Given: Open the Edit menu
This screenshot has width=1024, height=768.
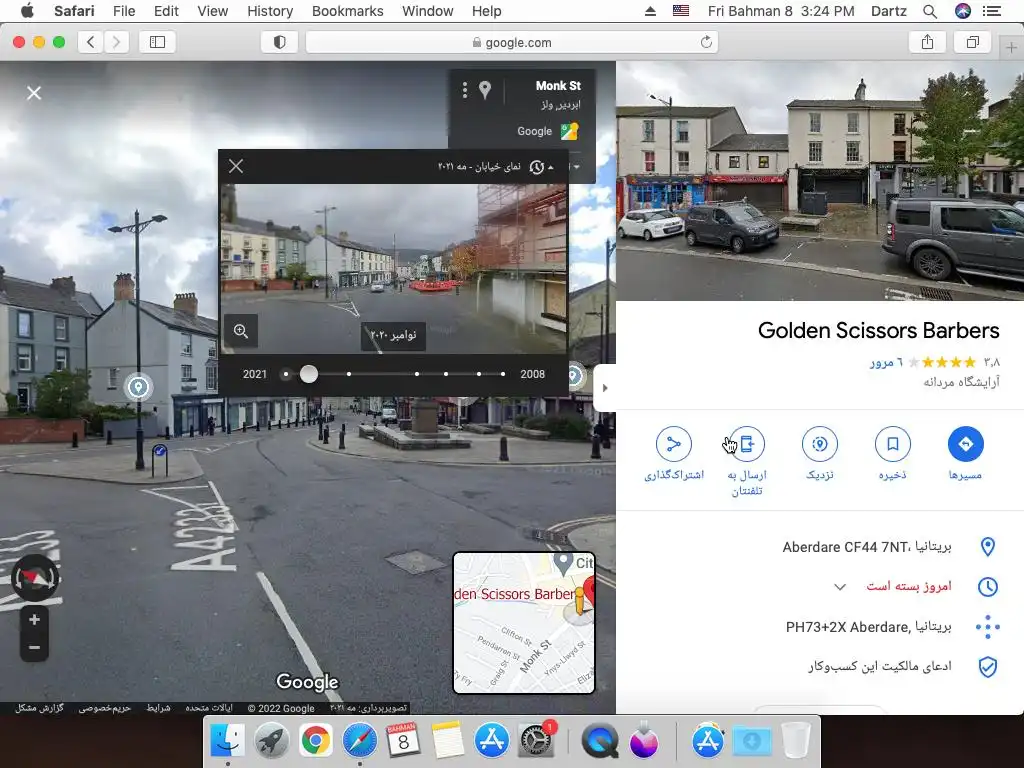Looking at the screenshot, I should click(166, 11).
